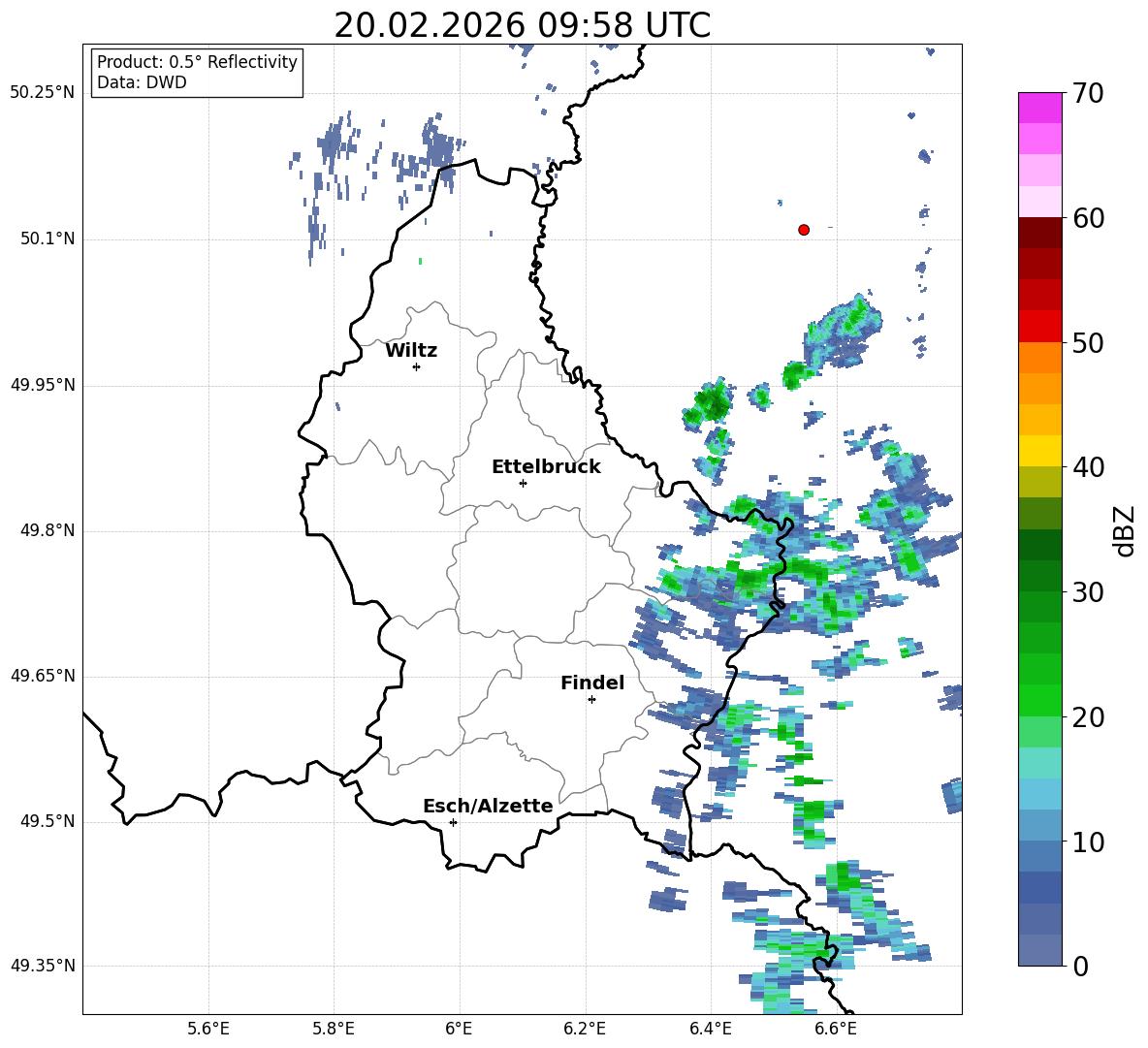Viewport: 1148px width, 1048px height.
Task: Click the Esch/Alzette city label
Action: [488, 806]
